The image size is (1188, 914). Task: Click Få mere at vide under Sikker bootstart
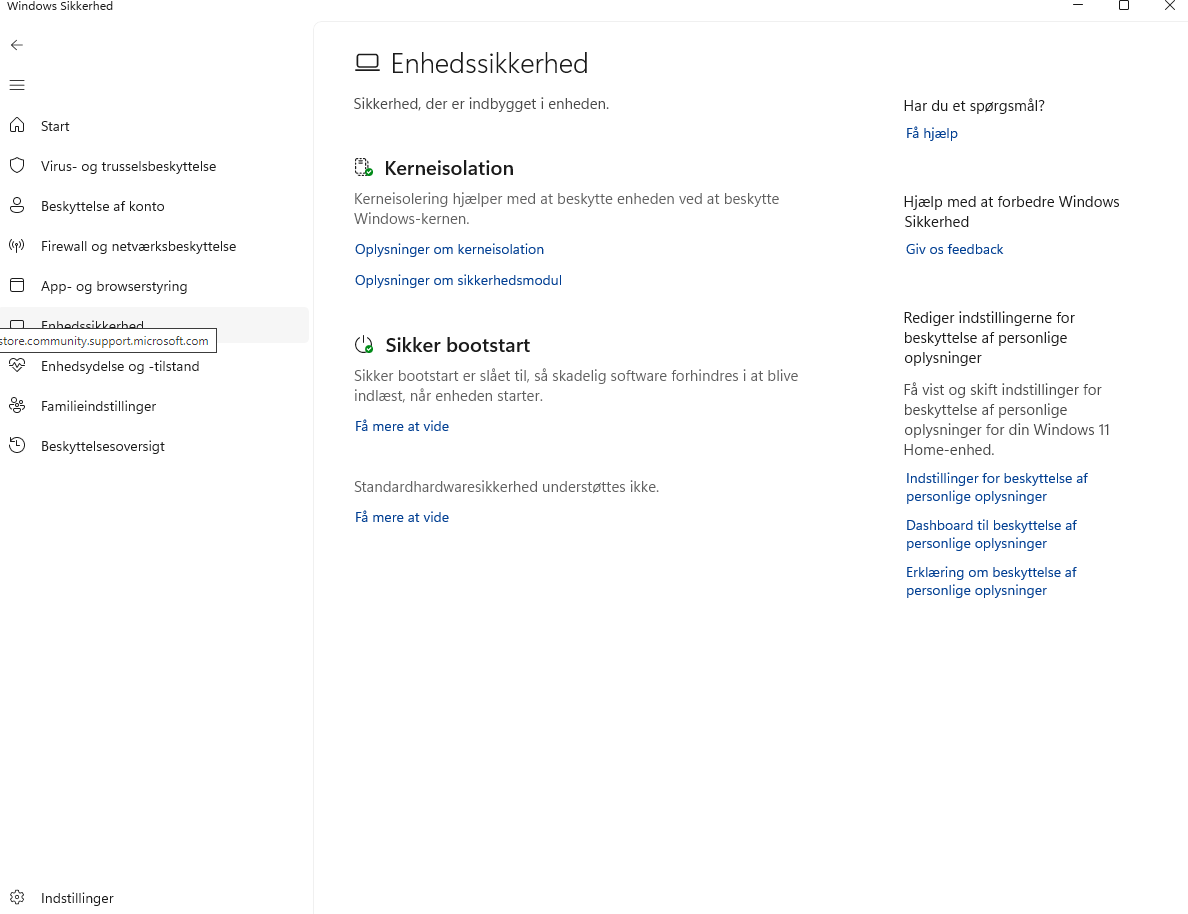pyautogui.click(x=402, y=427)
